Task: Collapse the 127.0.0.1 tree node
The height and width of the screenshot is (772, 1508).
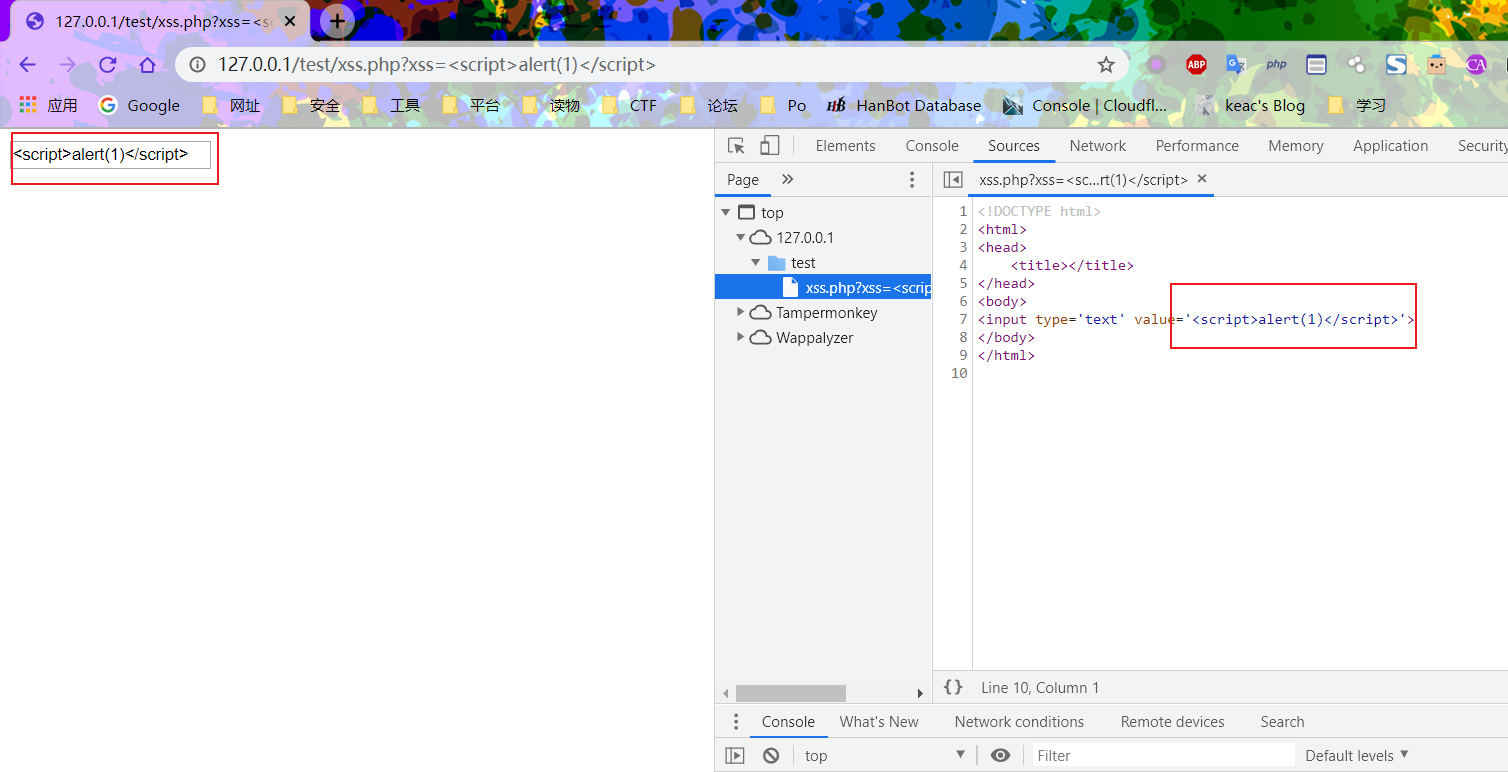Action: 741,238
